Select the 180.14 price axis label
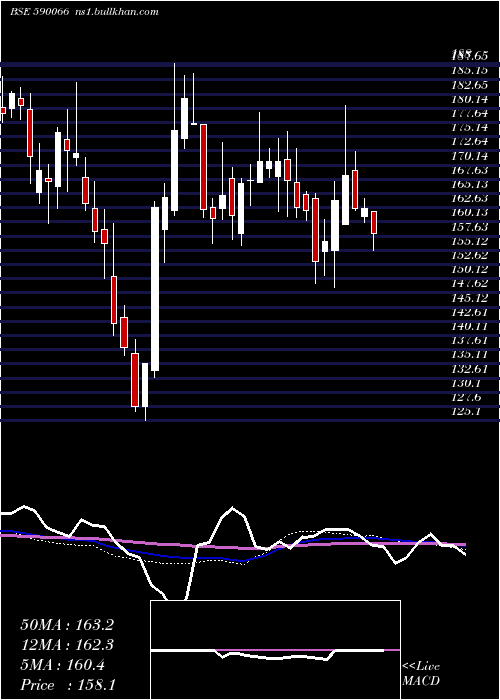 coord(469,99)
